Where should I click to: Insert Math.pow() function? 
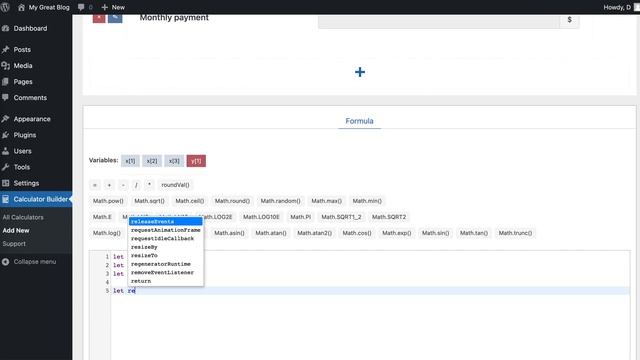tap(108, 201)
